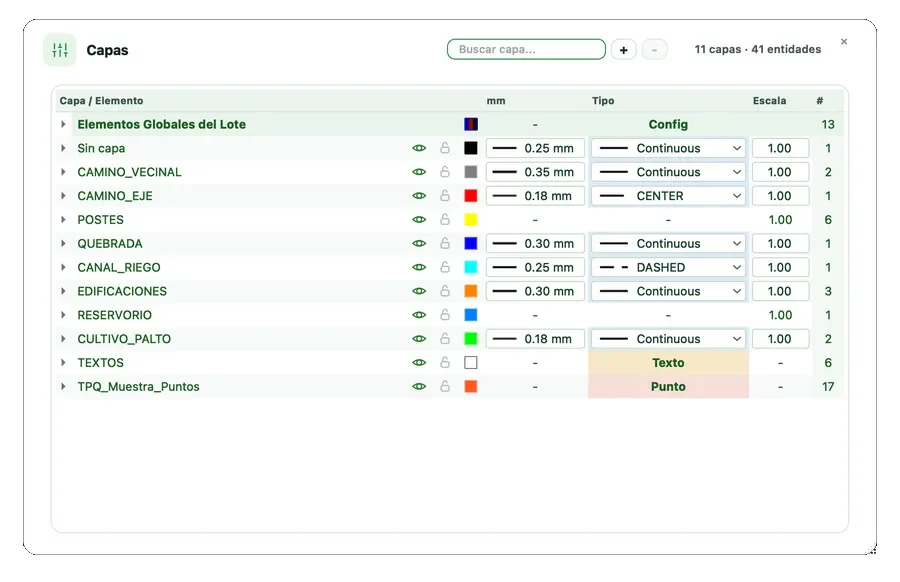
Task: Open line type dropdown for CULTIVO_PALTO
Action: (x=669, y=339)
